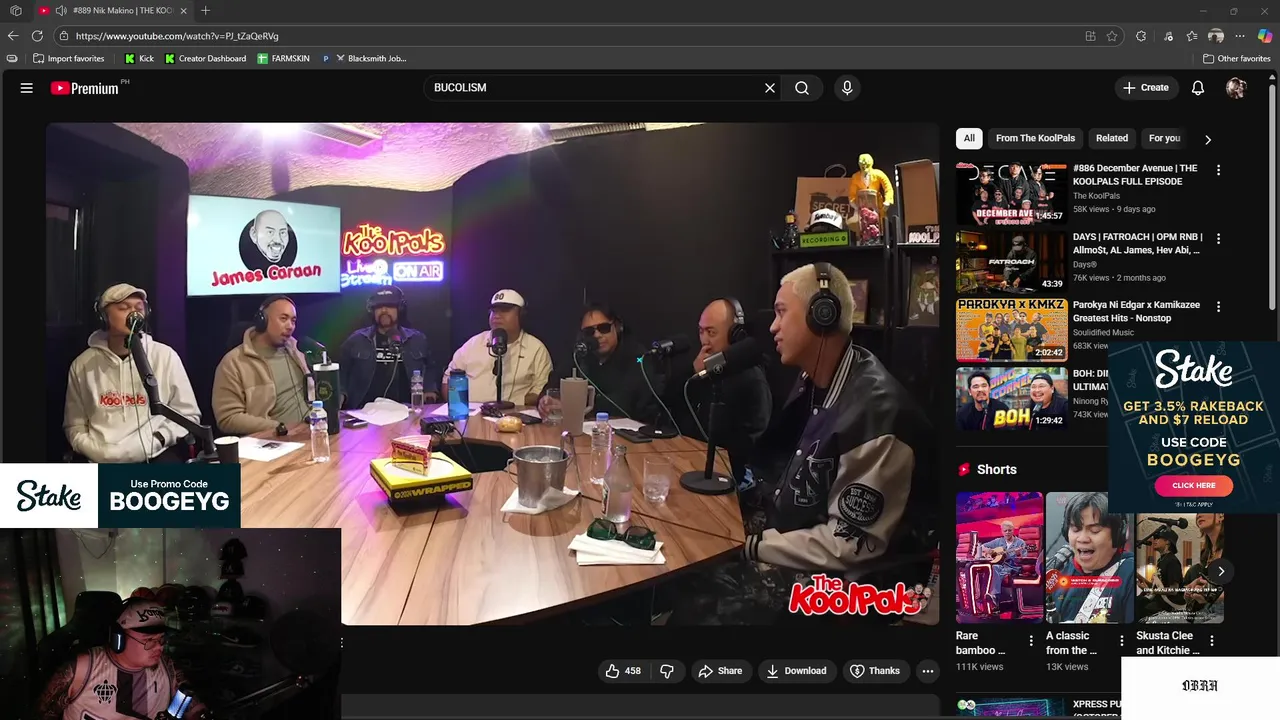Open Import favorites bookmark
Screen dimensions: 1280x720
pyautogui.click(x=69, y=58)
